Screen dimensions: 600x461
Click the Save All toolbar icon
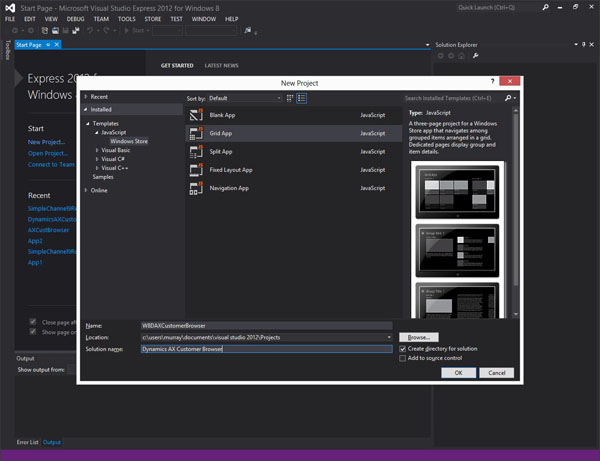pyautogui.click(x=76, y=31)
